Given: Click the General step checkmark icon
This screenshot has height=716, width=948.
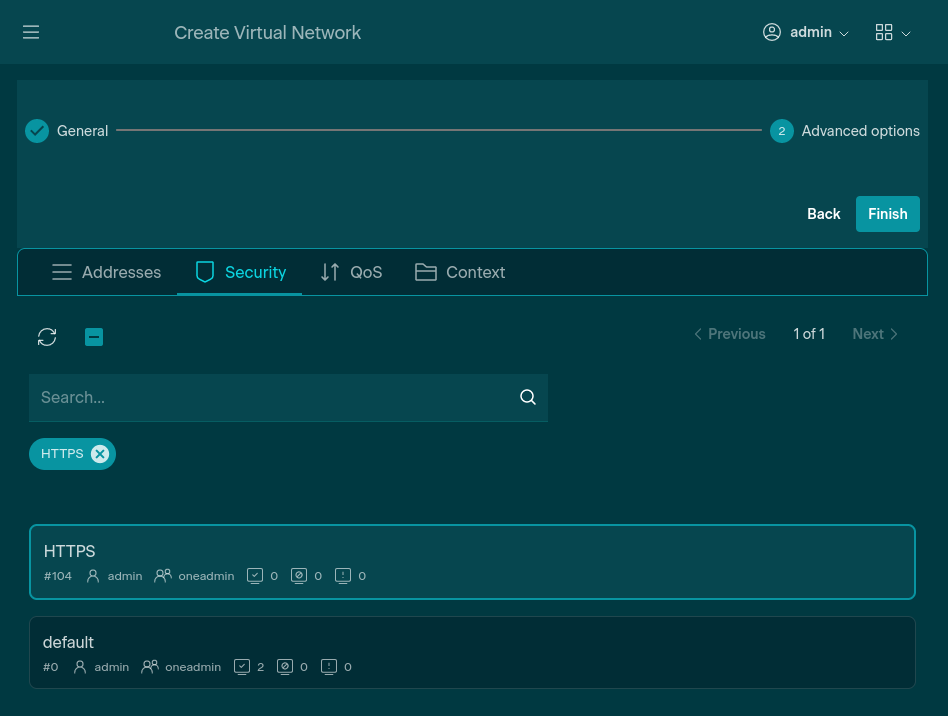Looking at the screenshot, I should point(37,131).
